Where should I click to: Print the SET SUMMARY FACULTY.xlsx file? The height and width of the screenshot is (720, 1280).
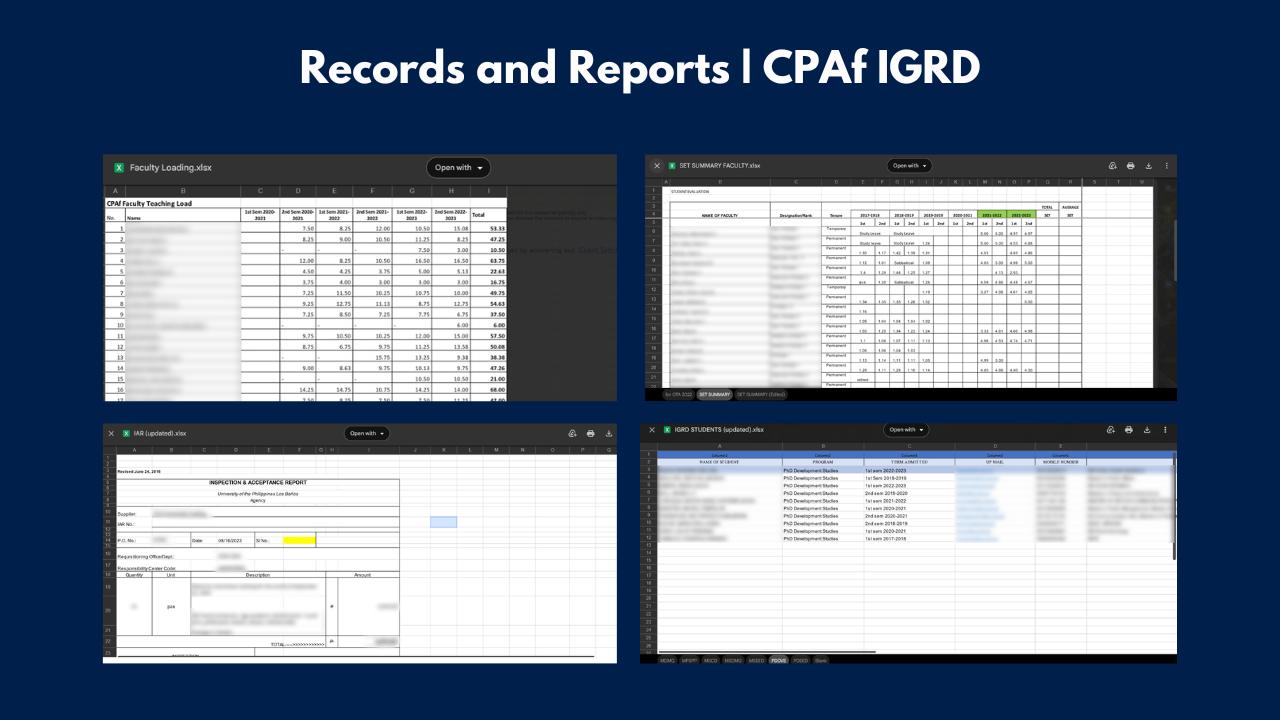click(x=1130, y=166)
